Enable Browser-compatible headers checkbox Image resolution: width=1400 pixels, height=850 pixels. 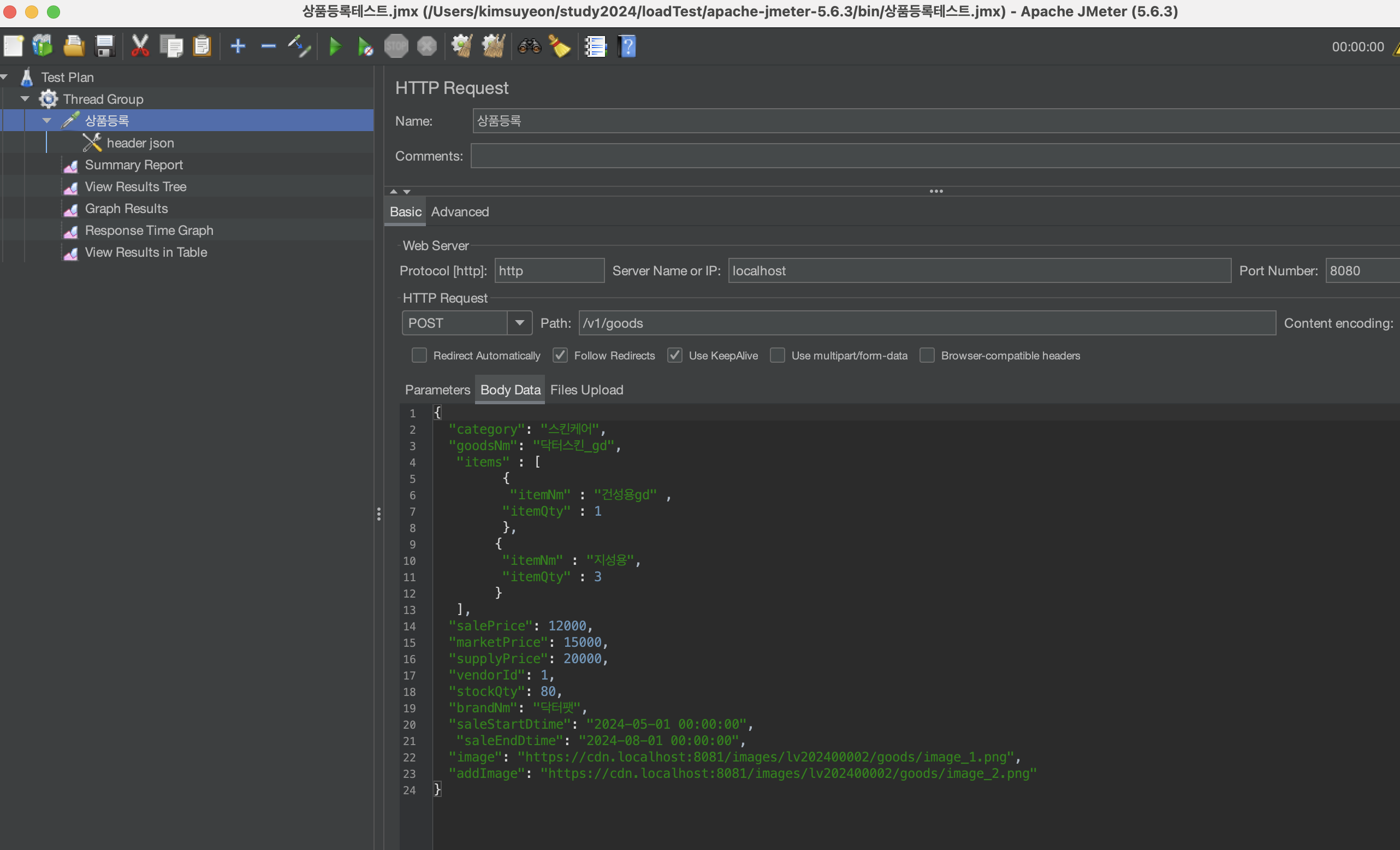point(927,356)
